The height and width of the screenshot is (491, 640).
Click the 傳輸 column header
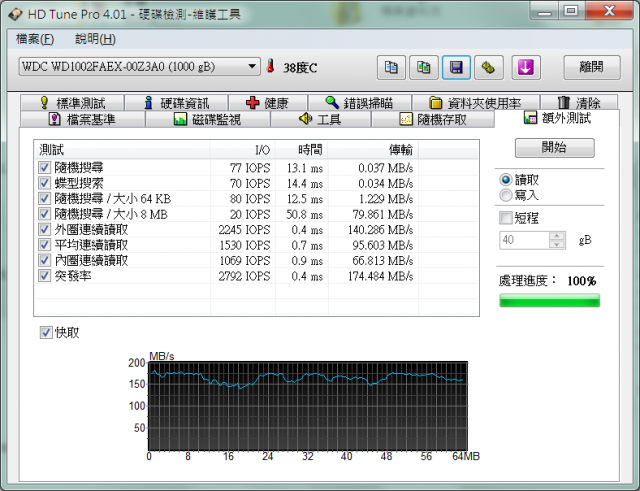pyautogui.click(x=373, y=150)
